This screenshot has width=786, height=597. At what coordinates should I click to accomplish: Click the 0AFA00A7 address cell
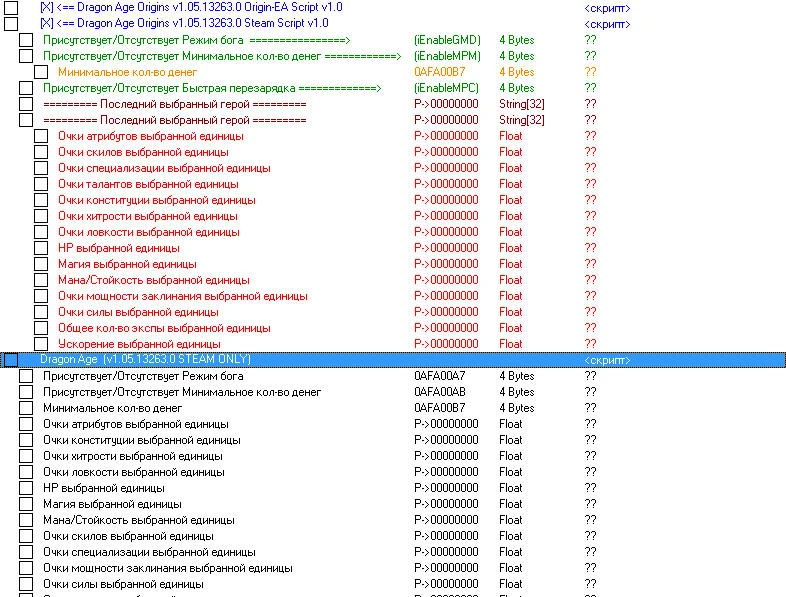click(x=440, y=376)
